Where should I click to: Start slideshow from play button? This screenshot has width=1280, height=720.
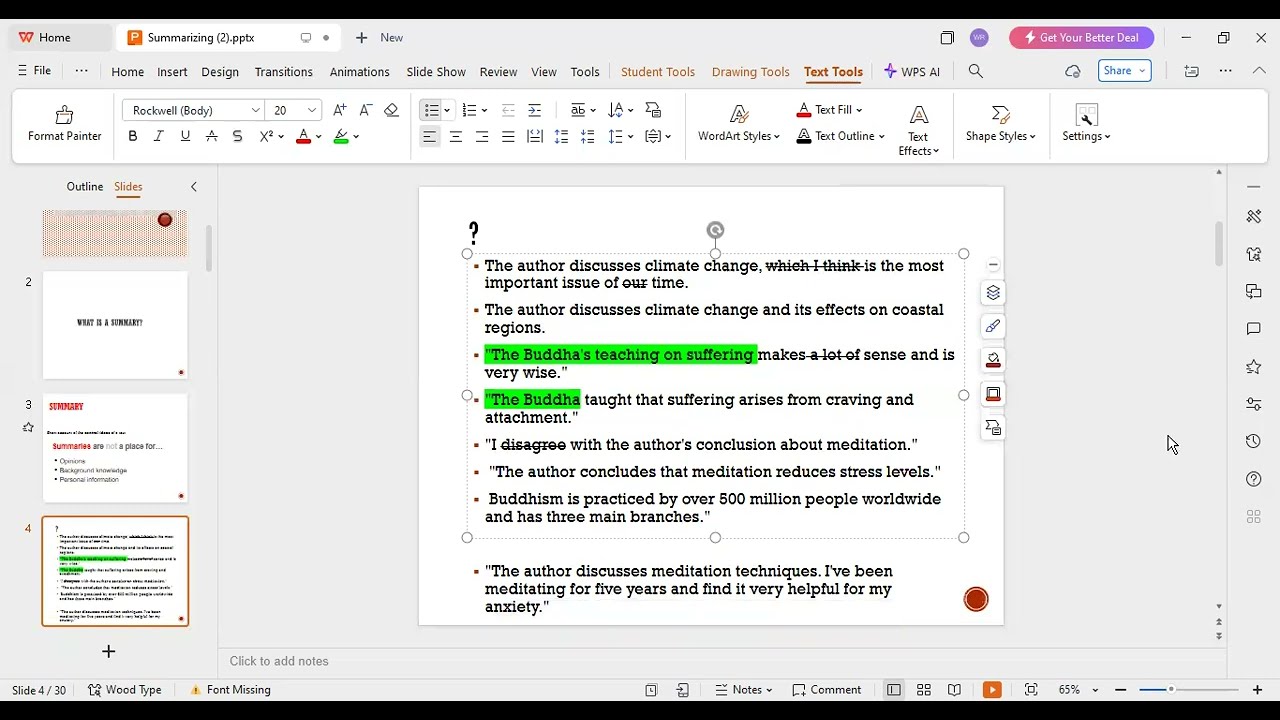(x=992, y=690)
